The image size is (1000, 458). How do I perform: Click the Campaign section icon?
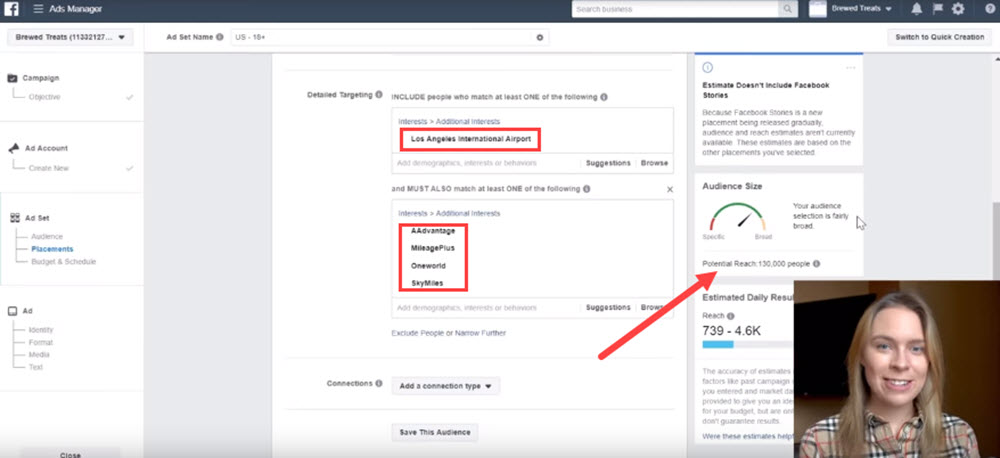[x=13, y=78]
